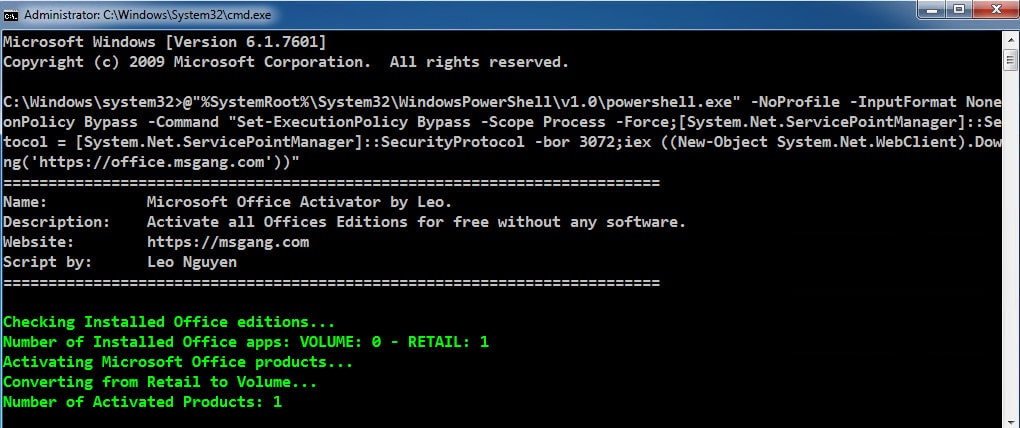Click the Microsoft Corporation copyright line

[286, 62]
